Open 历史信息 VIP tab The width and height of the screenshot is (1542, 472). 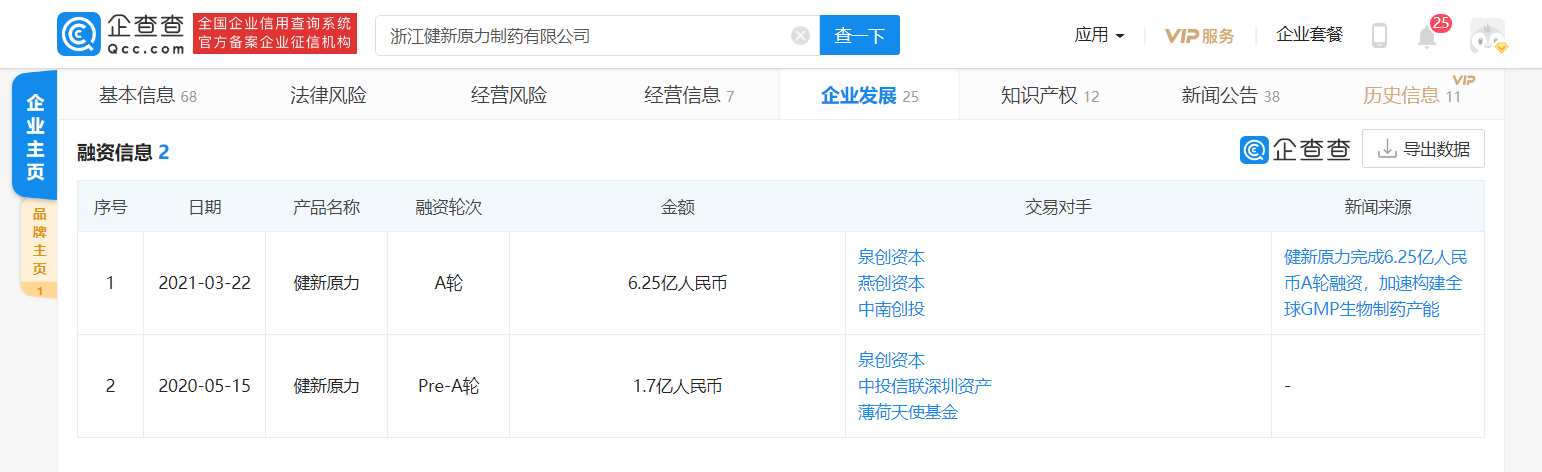pos(1412,96)
